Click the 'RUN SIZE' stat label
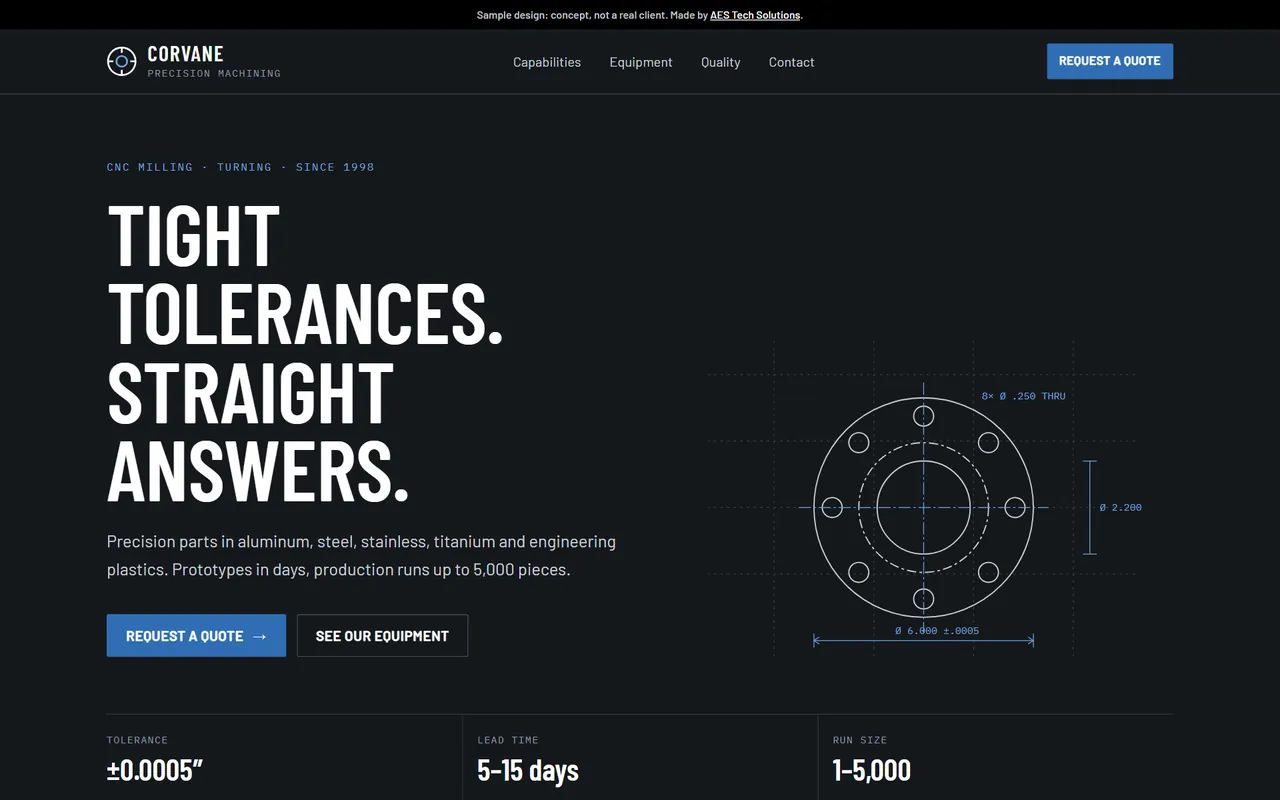Screen dimensions: 1280x800 click(x=860, y=740)
